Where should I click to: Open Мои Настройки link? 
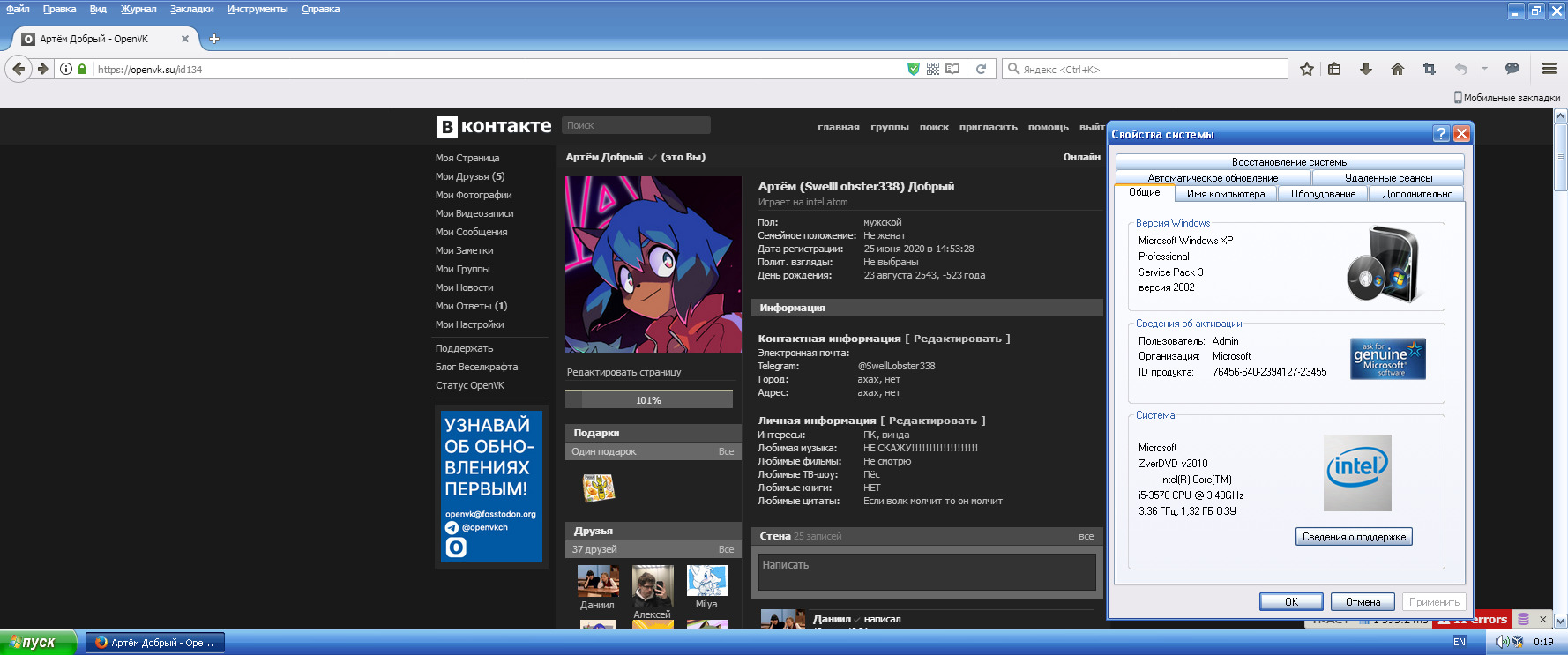(x=469, y=324)
